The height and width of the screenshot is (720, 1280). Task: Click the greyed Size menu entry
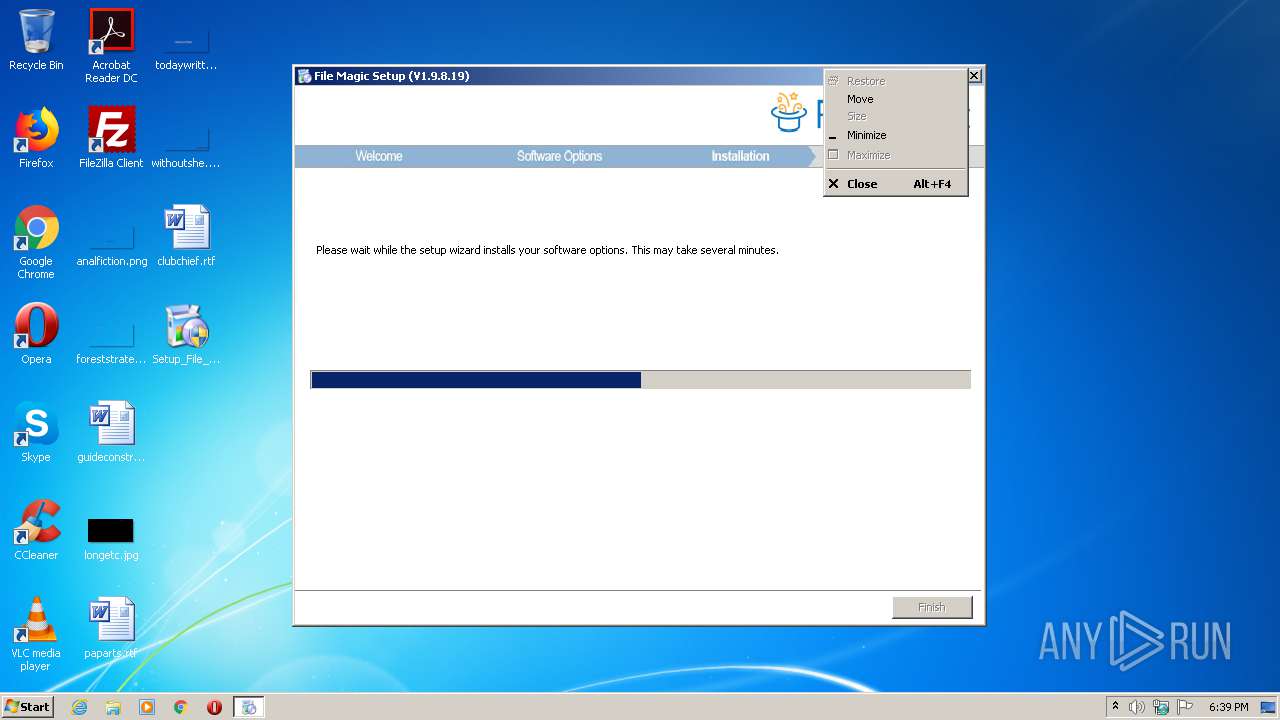(x=895, y=117)
